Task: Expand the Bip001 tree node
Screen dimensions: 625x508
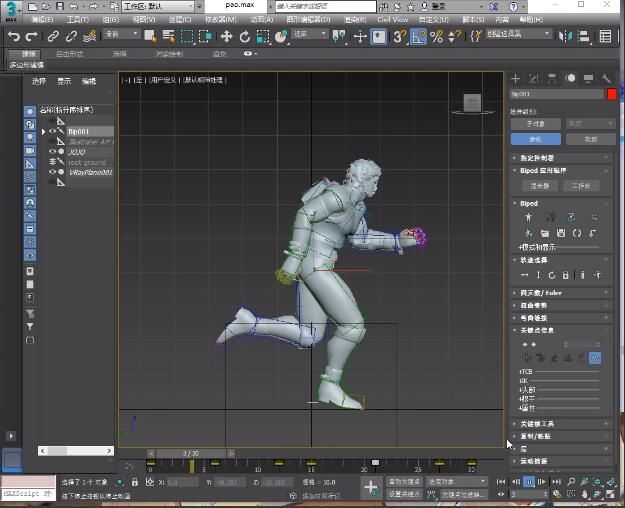Action: tap(43, 131)
